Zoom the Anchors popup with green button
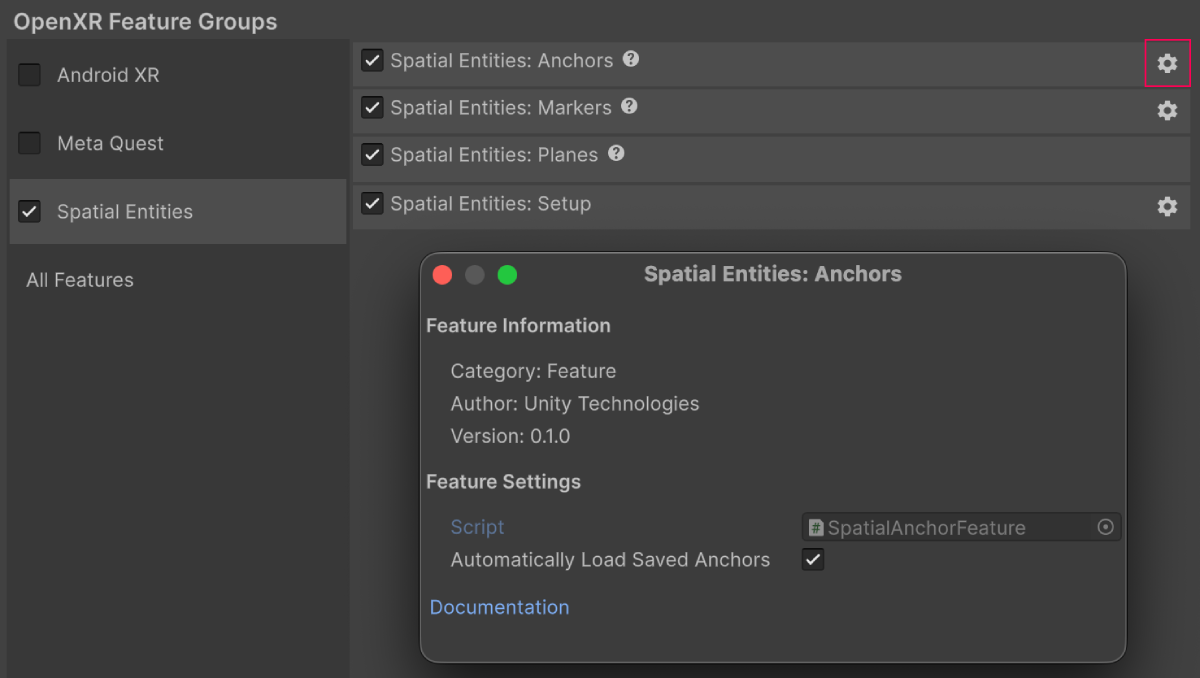 pyautogui.click(x=507, y=275)
